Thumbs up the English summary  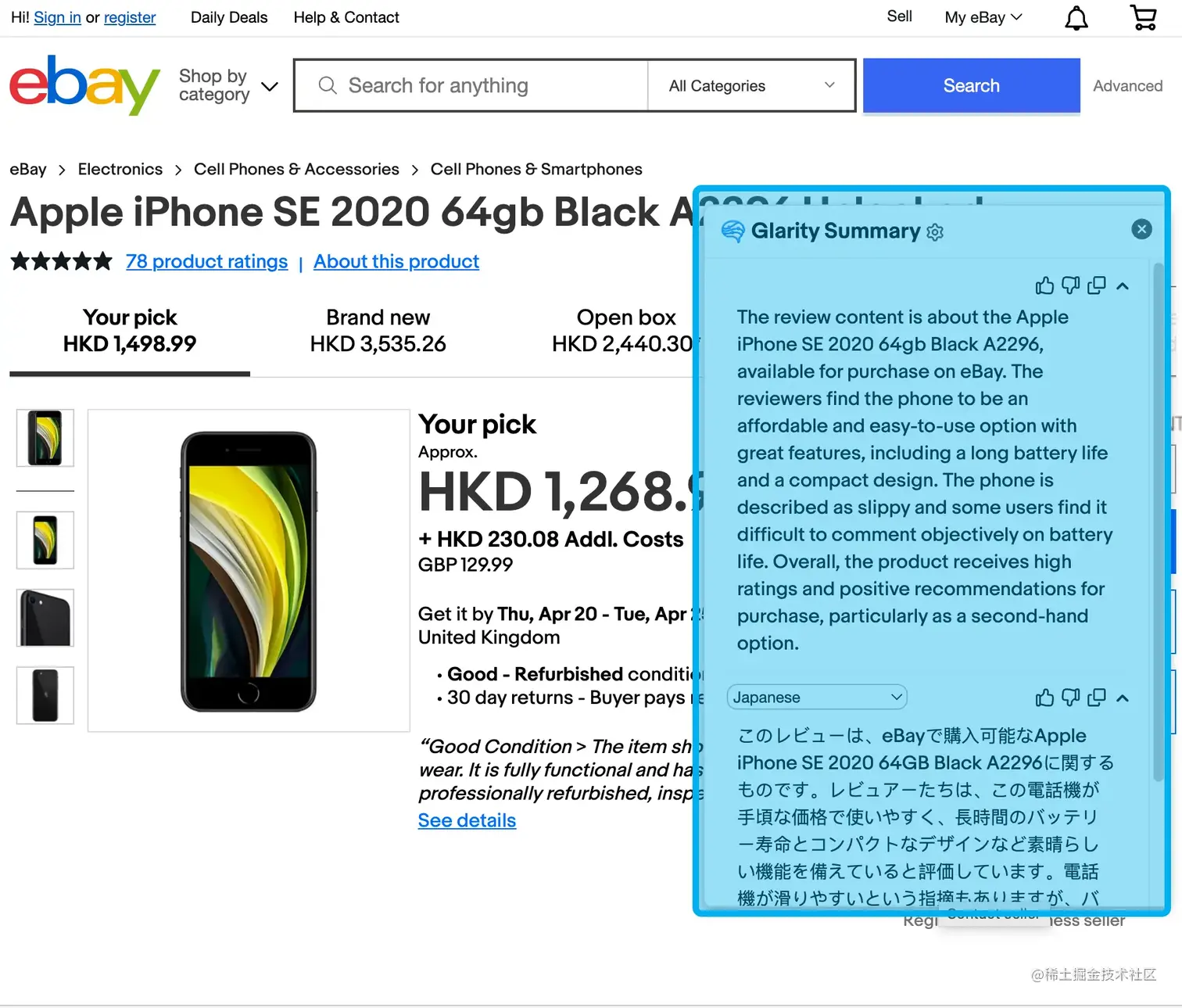pos(1044,286)
